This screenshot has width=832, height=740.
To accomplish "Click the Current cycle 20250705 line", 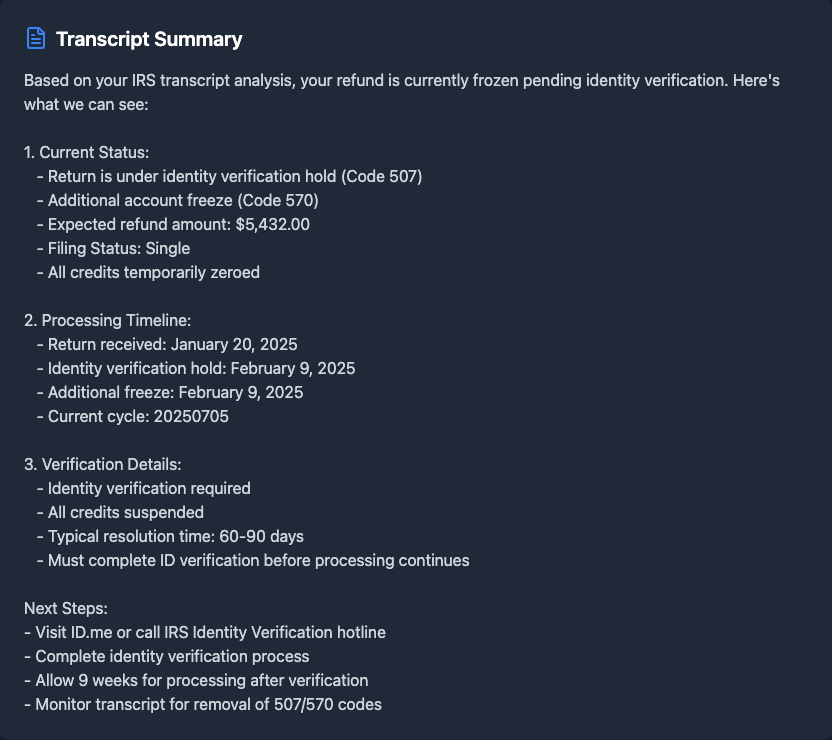I will (x=138, y=416).
